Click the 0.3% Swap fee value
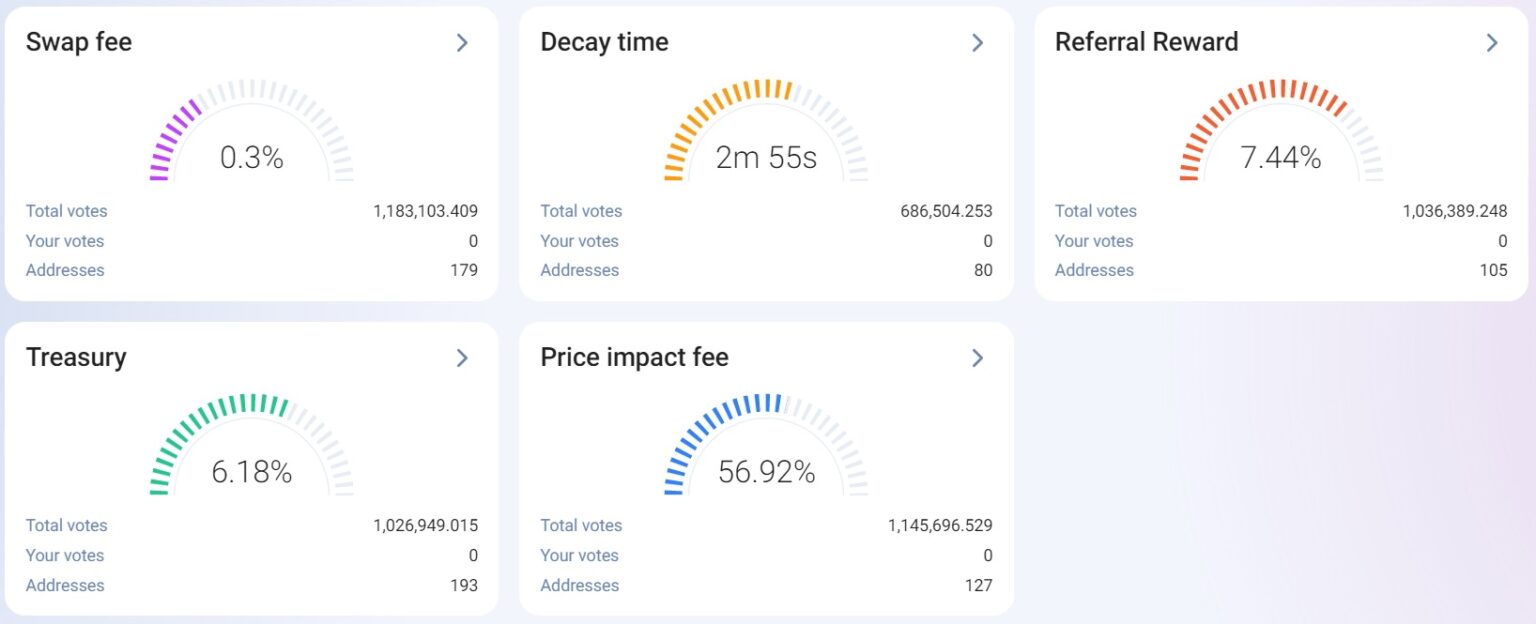The image size is (1536, 624). tap(251, 157)
